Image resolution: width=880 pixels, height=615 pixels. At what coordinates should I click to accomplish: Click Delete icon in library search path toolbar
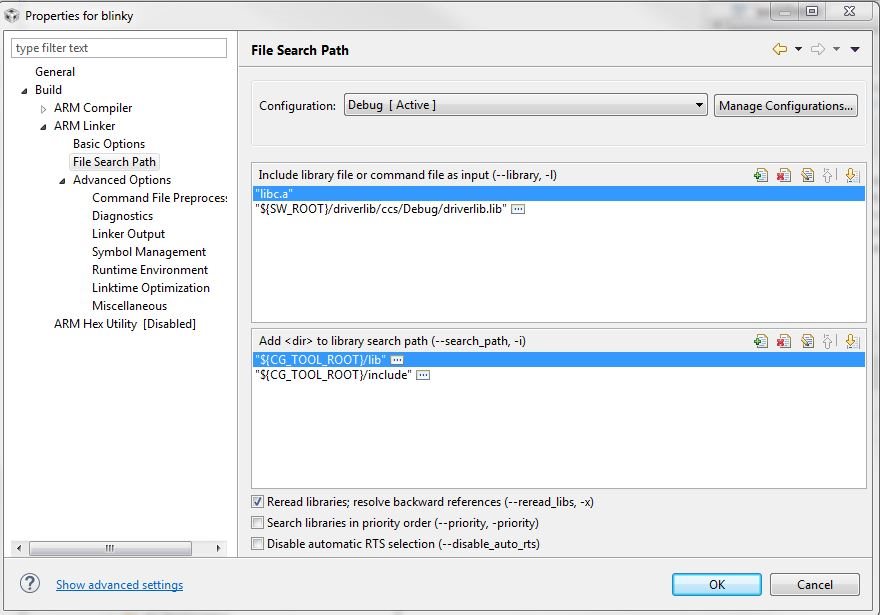tap(784, 341)
